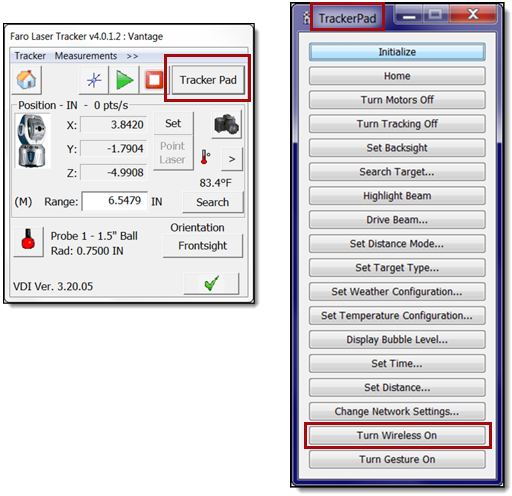Image resolution: width=512 pixels, height=496 pixels.
Task: Stop measurement with red stop icon
Action: pyautogui.click(x=154, y=80)
